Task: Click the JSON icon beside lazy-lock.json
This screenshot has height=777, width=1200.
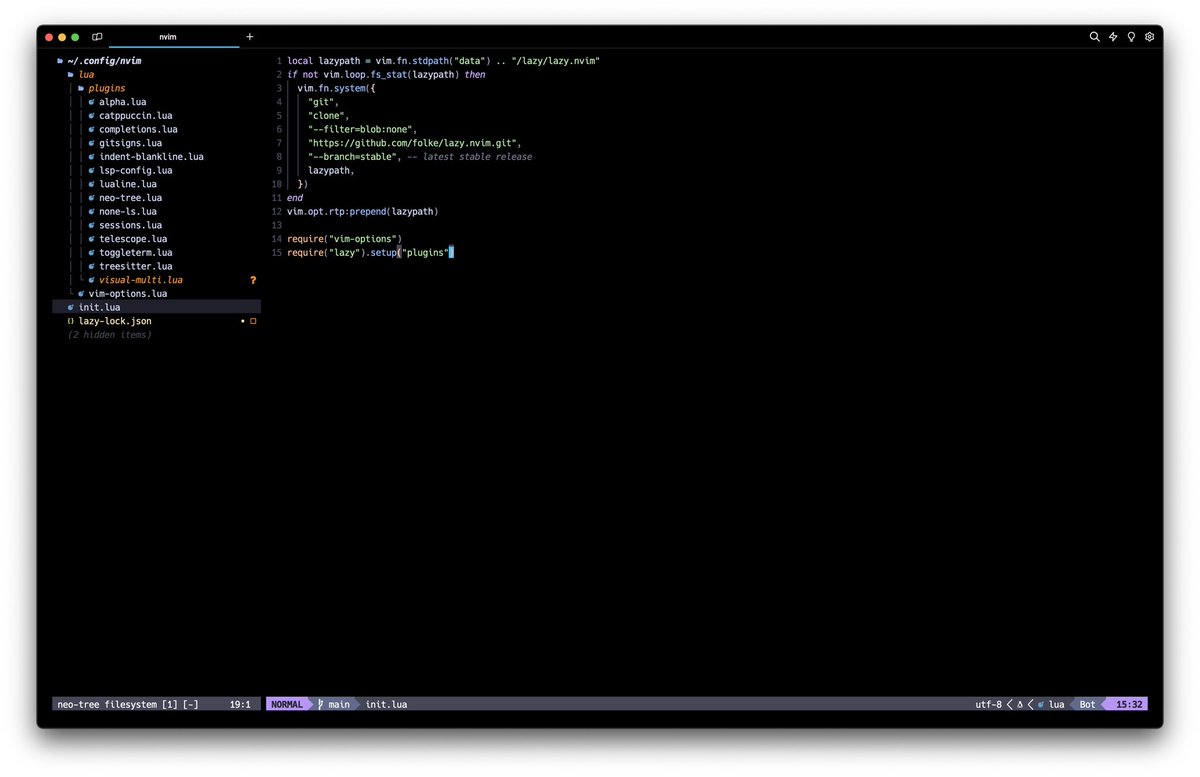Action: [70, 320]
